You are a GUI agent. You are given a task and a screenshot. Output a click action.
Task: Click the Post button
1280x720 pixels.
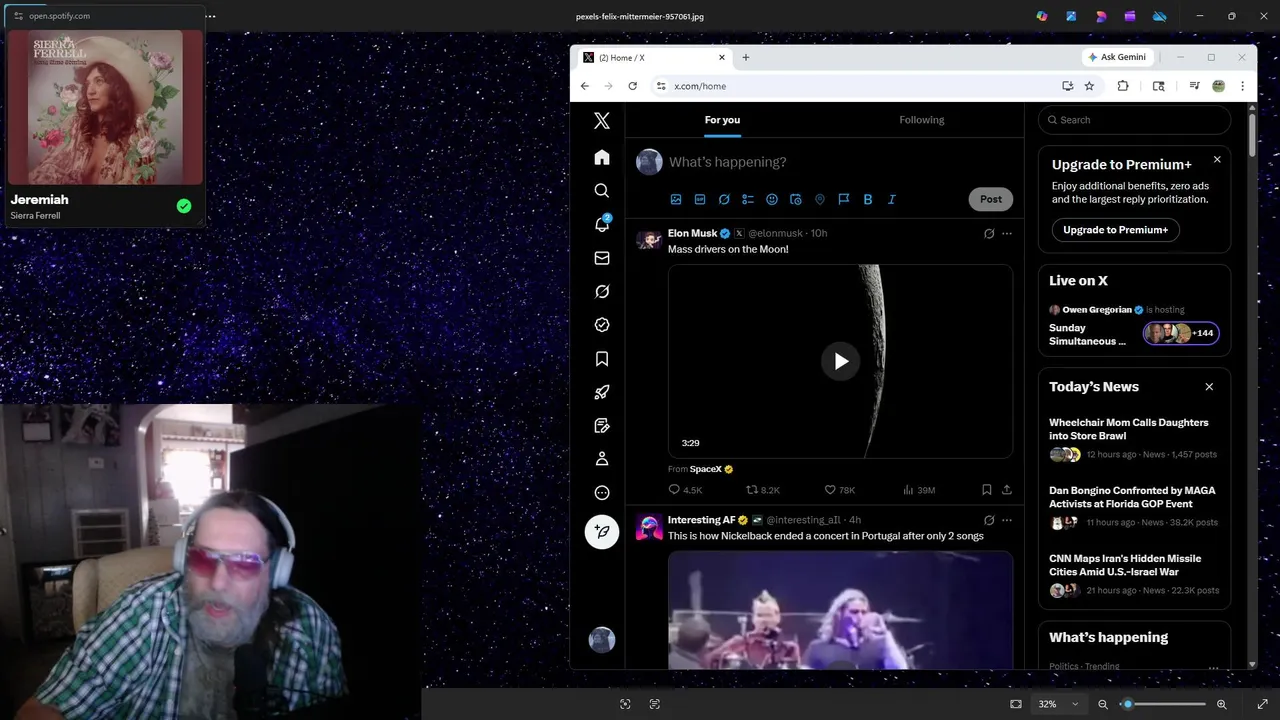pyautogui.click(x=991, y=199)
